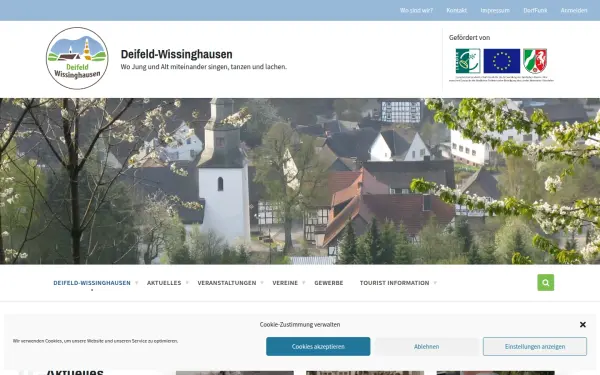Close the cookie consent banner
The image size is (600, 375).
click(x=582, y=324)
